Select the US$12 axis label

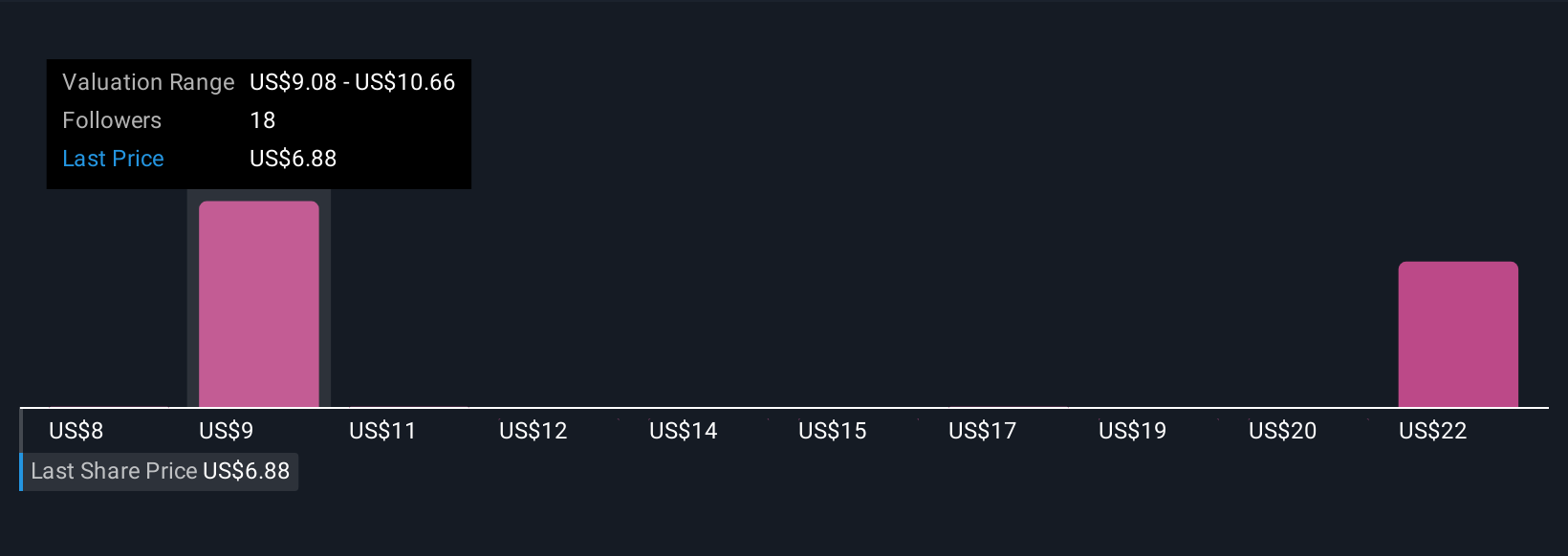[533, 431]
